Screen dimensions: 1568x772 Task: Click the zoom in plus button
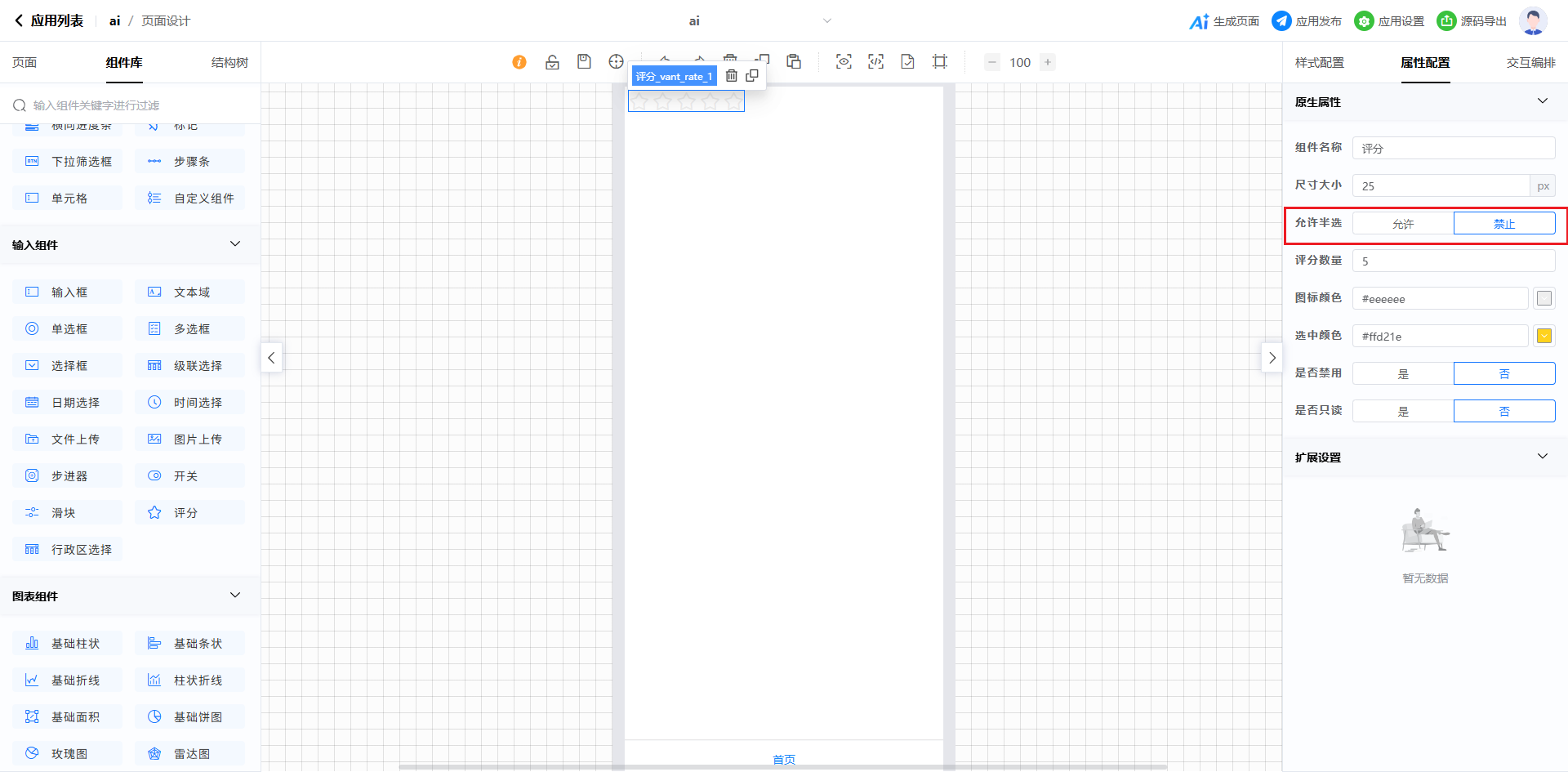coord(1048,62)
